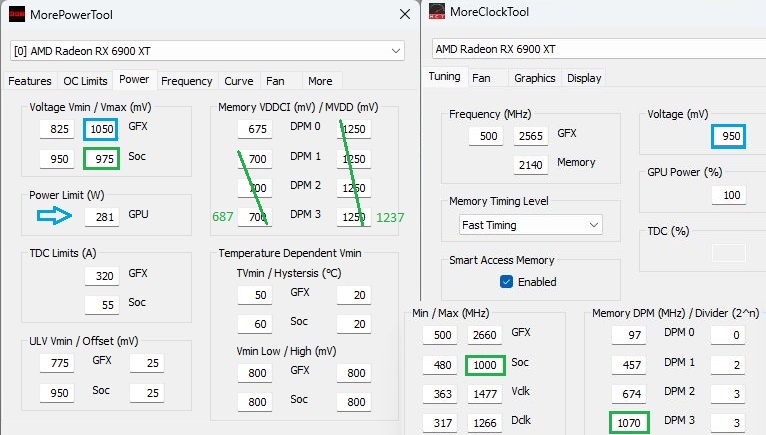The image size is (766, 435).
Task: Click Memory VDDCI DPM 0 field 675
Action: pyautogui.click(x=255, y=129)
